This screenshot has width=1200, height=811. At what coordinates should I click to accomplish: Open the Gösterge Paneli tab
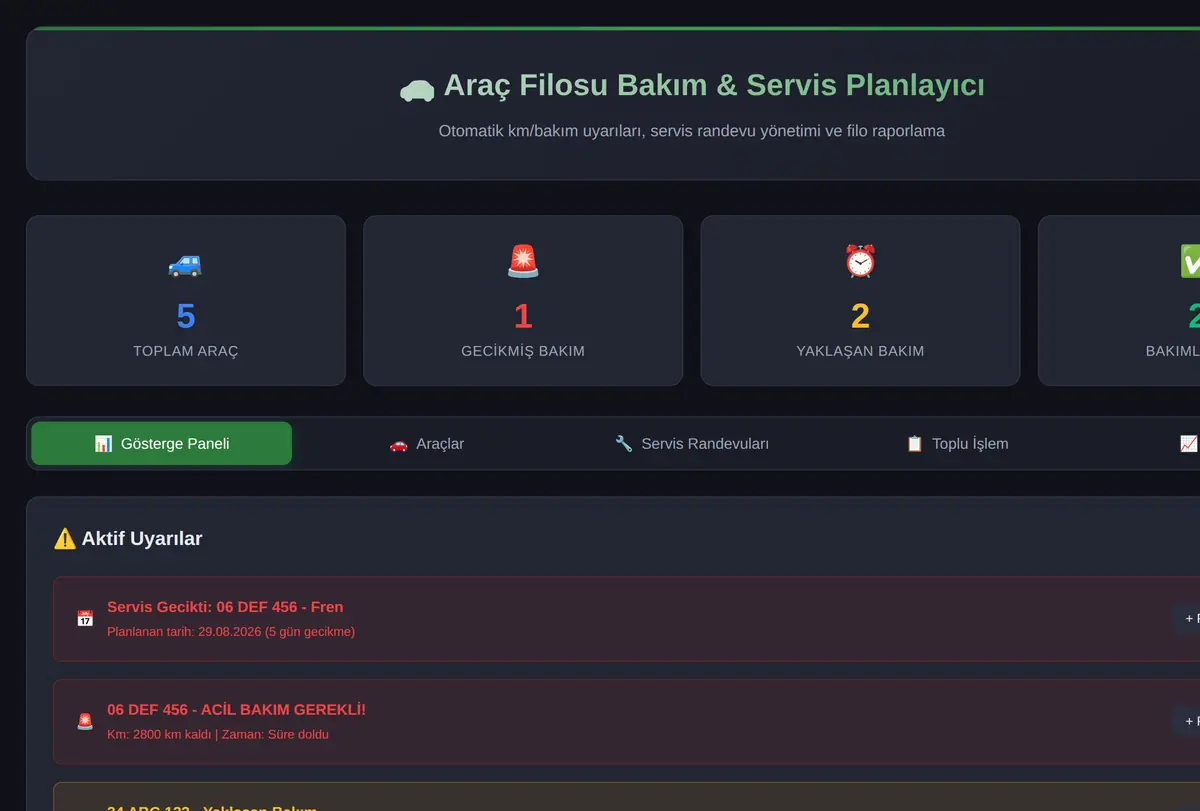161,443
